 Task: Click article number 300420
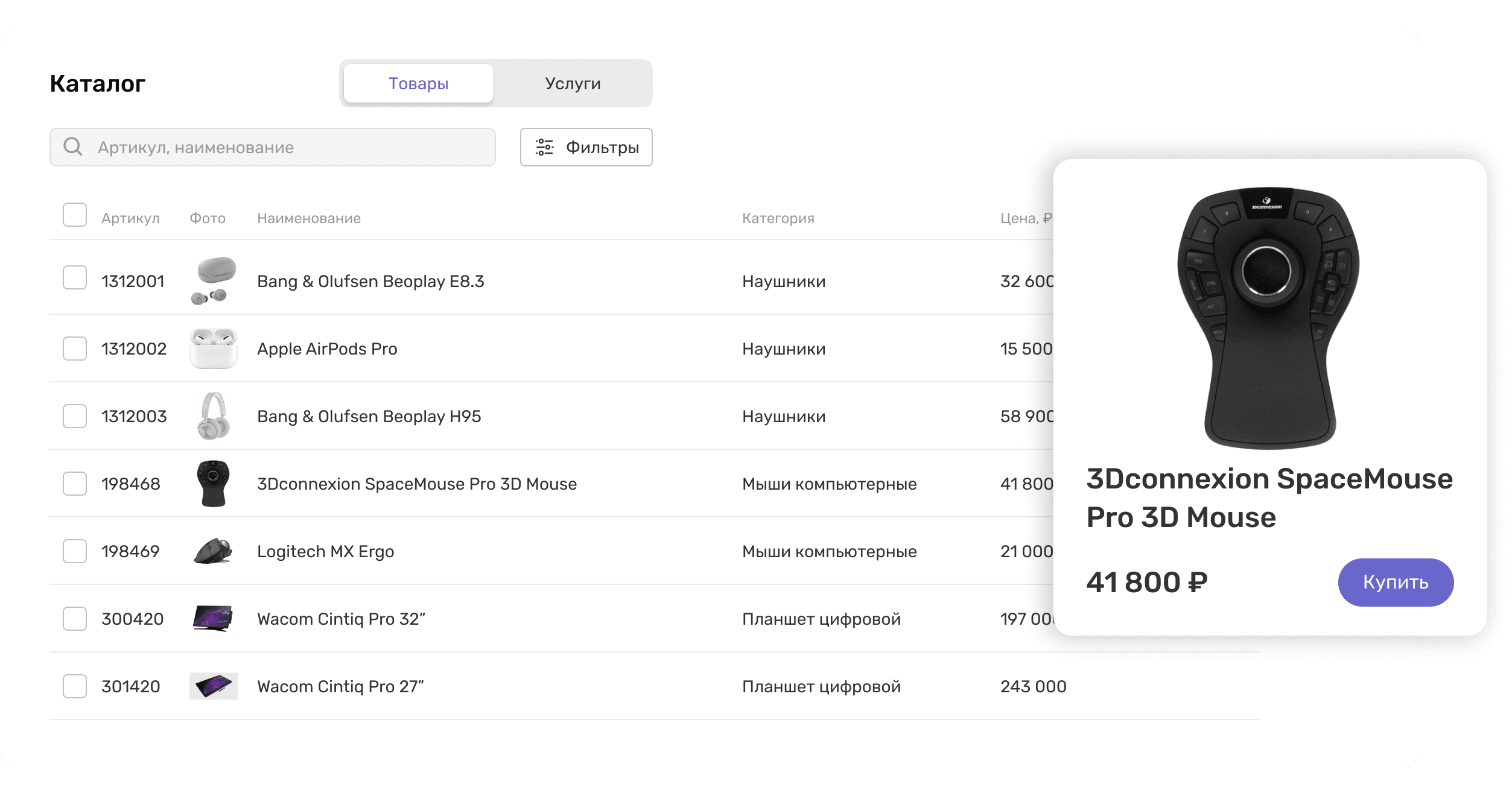133,619
